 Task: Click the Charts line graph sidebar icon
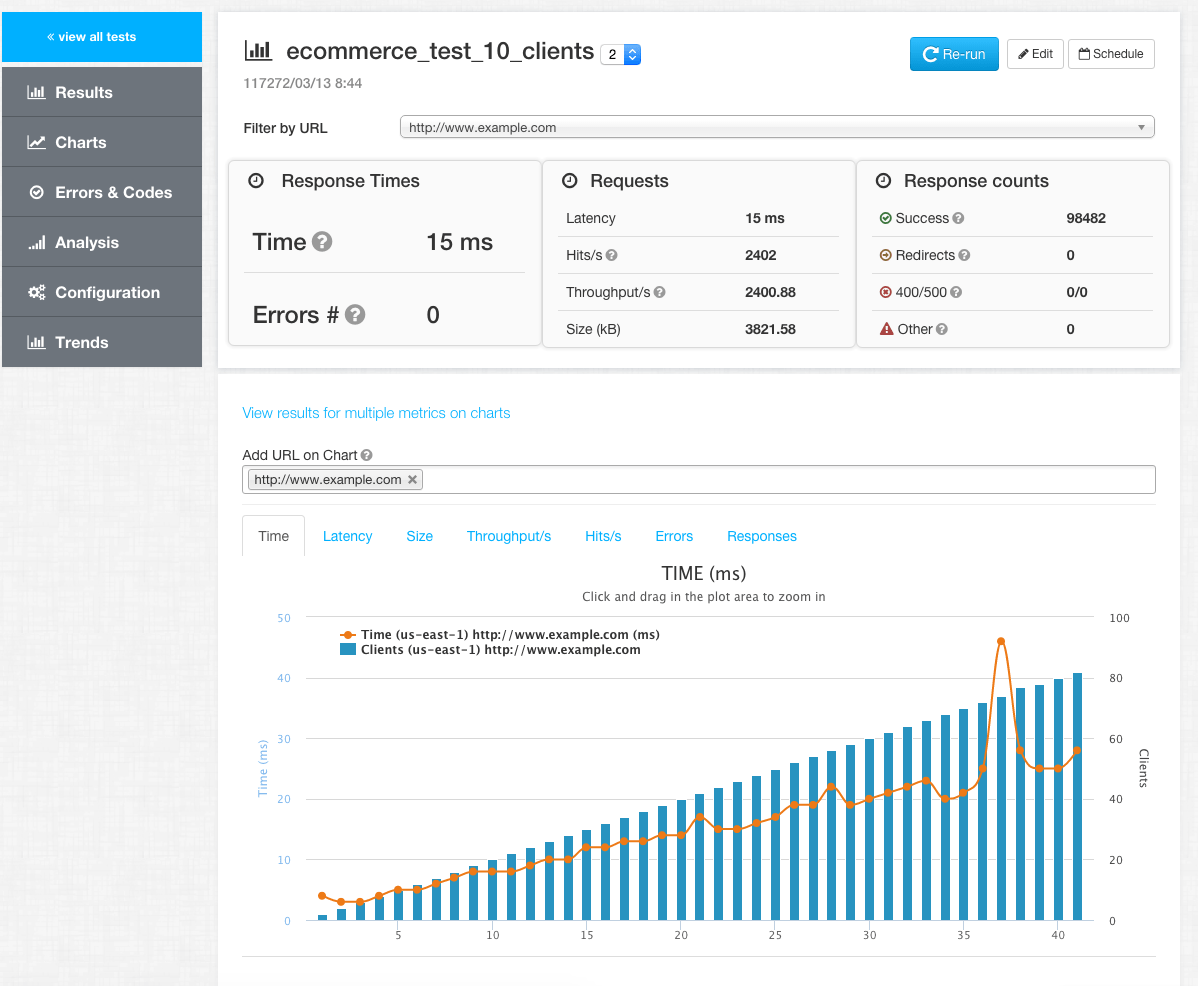36,142
